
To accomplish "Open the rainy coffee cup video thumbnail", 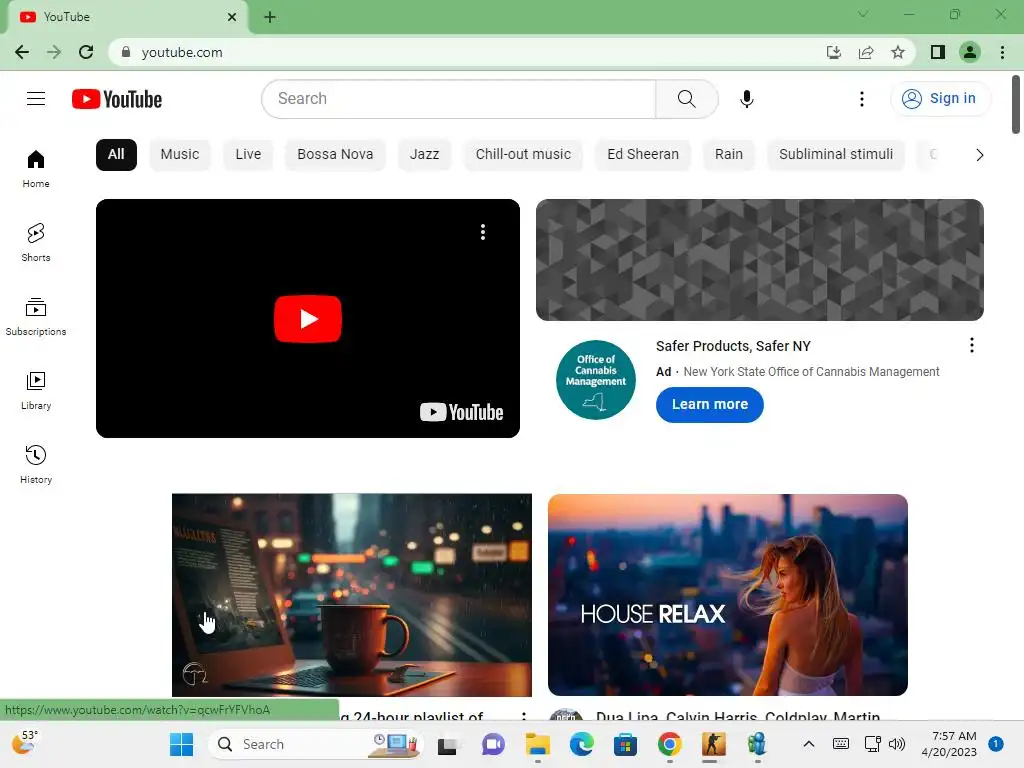I will point(352,595).
